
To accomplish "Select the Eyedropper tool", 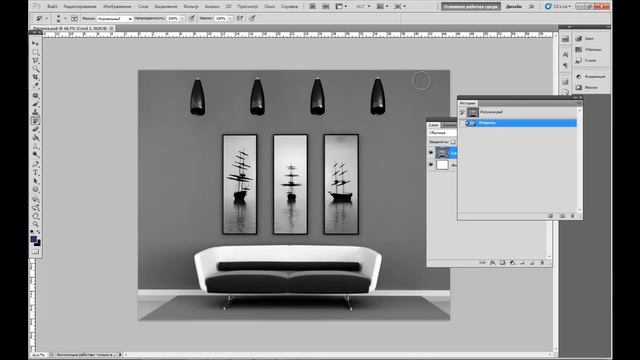I will (36, 86).
